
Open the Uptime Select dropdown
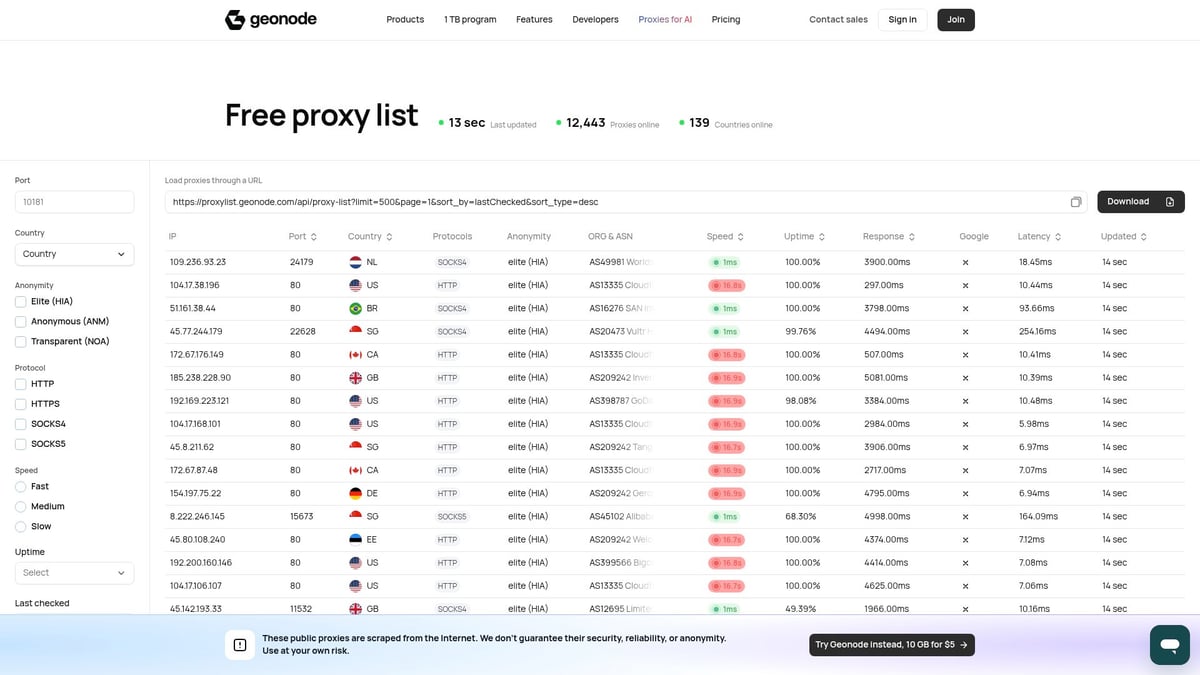pos(74,572)
